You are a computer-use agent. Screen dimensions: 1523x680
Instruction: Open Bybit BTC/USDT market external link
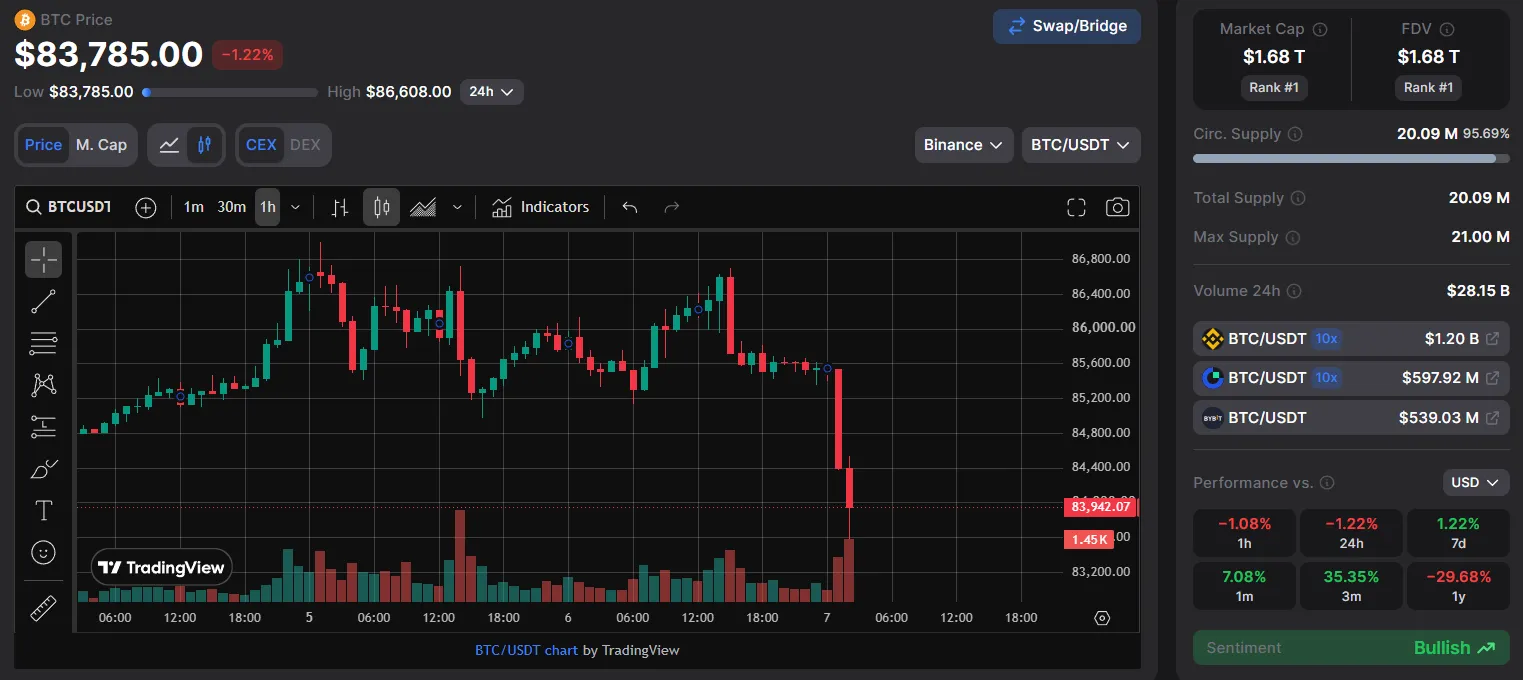coord(1493,418)
